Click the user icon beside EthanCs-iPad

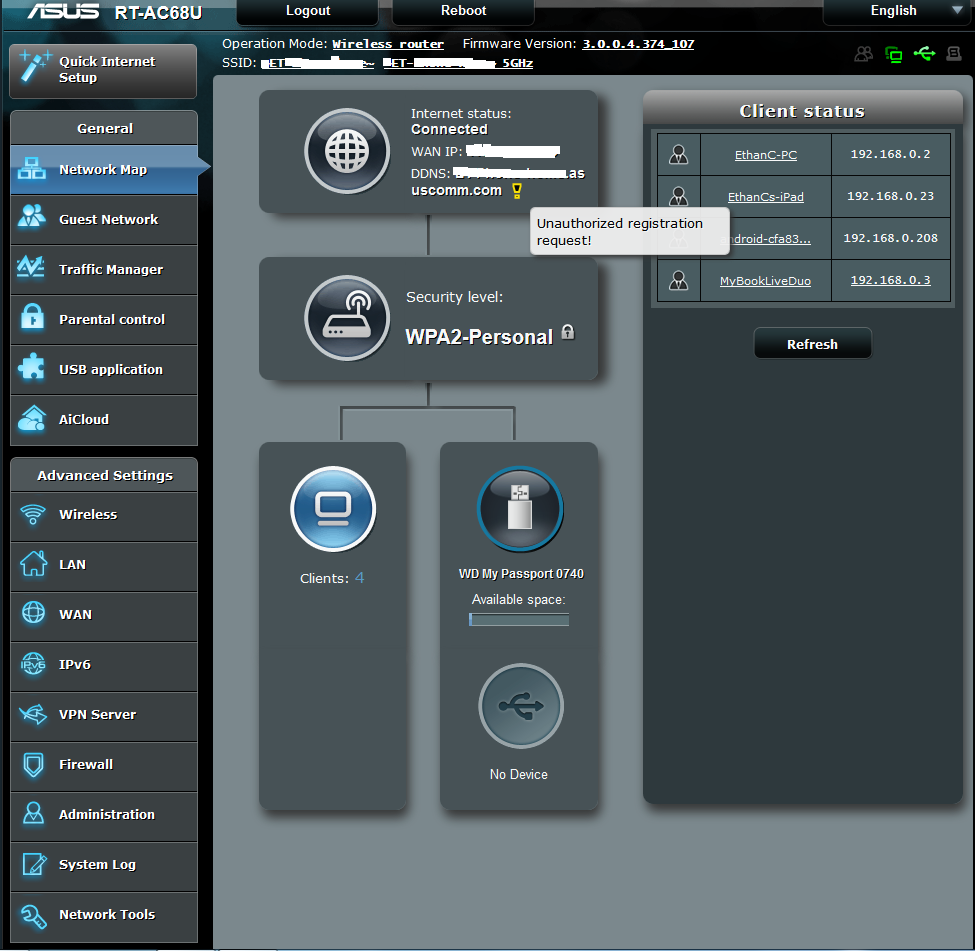click(678, 197)
